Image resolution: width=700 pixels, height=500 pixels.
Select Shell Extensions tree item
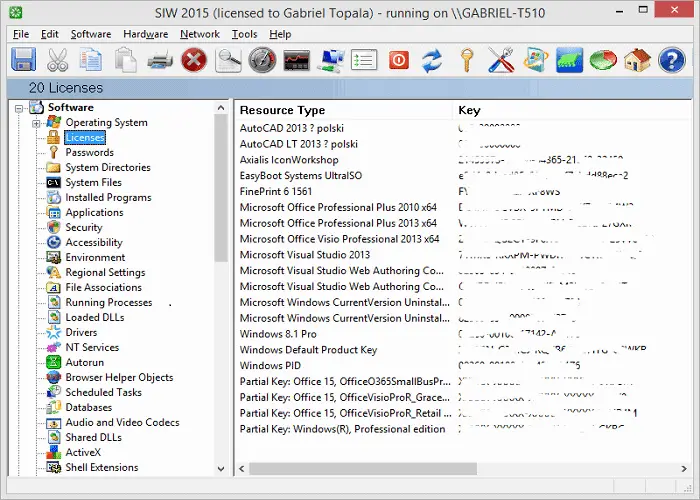tap(102, 467)
